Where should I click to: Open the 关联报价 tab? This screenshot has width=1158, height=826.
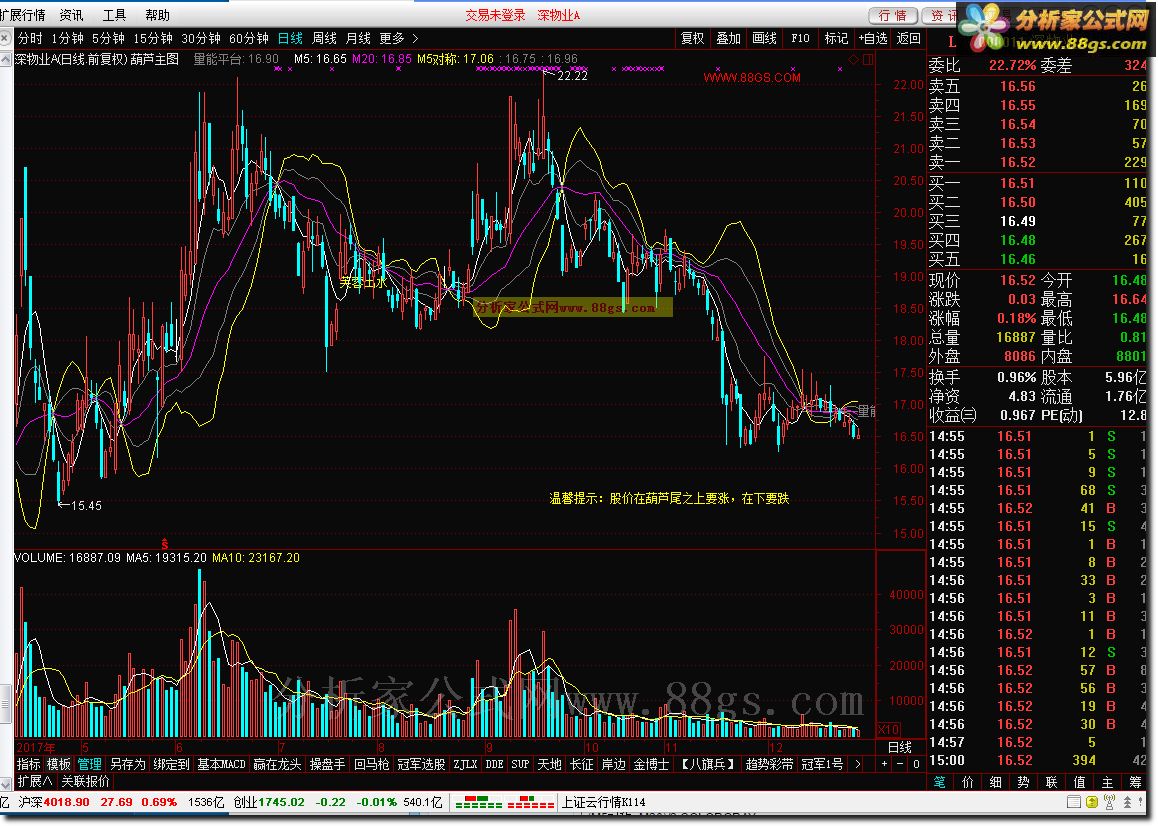pyautogui.click(x=85, y=781)
